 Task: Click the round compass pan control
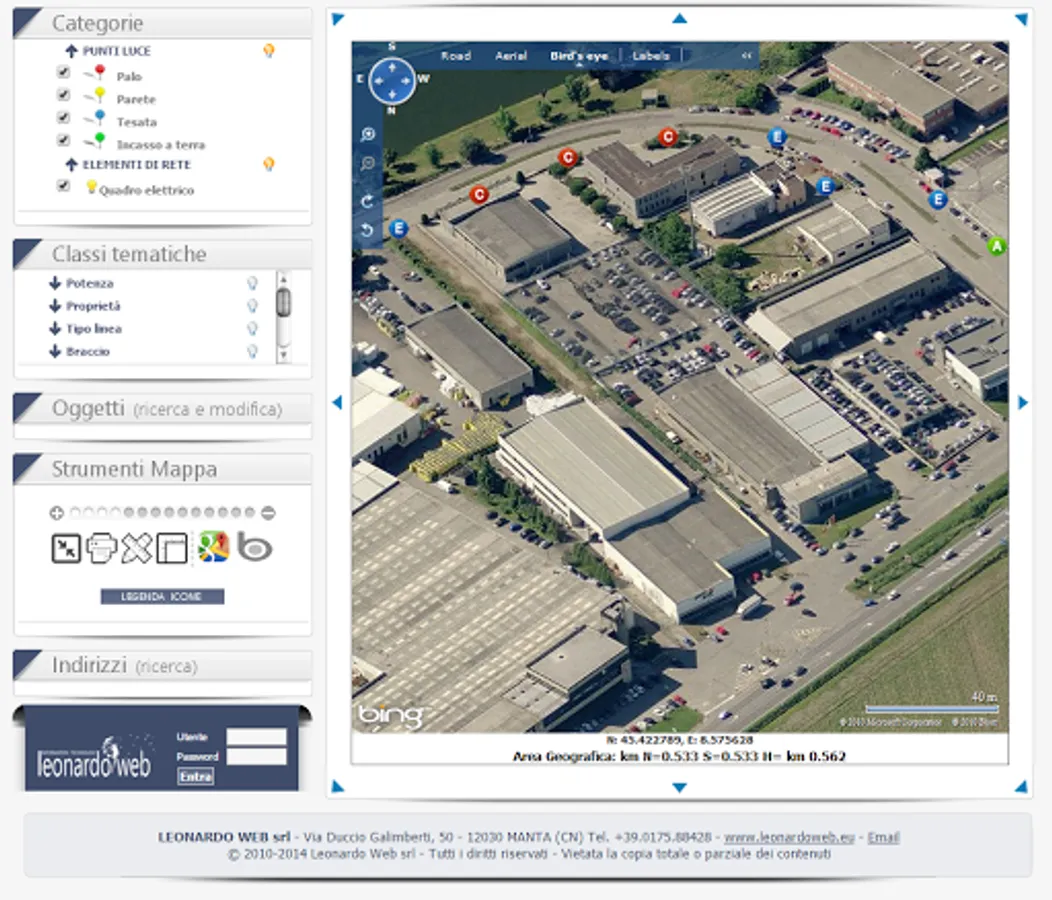coord(392,81)
